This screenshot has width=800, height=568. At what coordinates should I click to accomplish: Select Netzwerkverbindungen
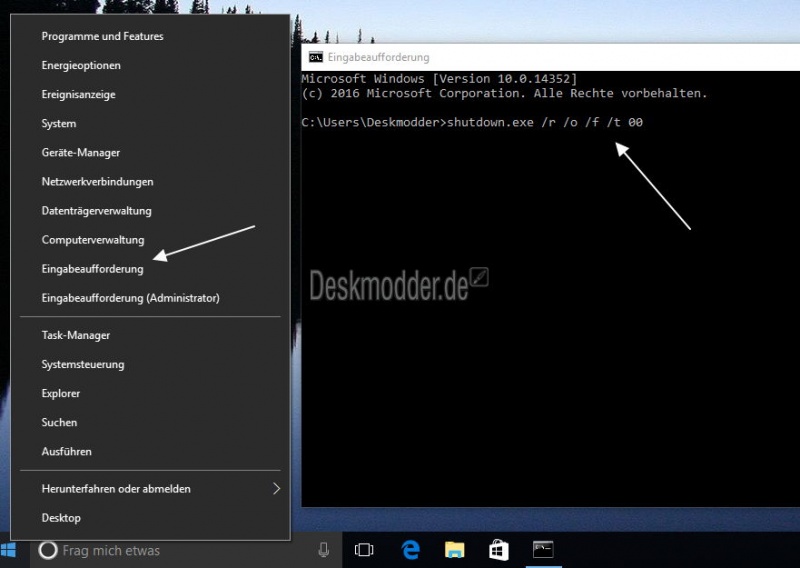151,182
